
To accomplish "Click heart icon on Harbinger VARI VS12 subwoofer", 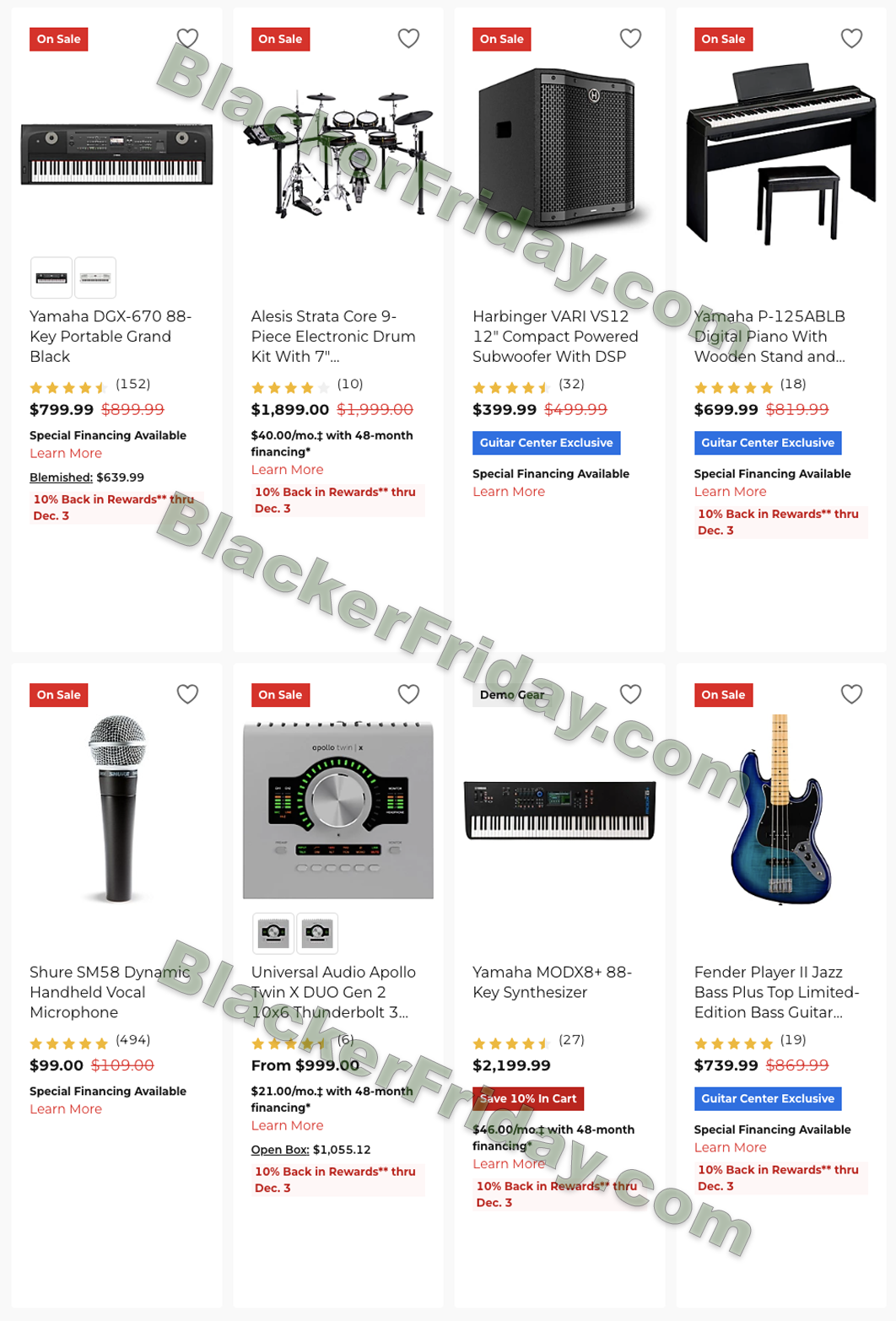I will coord(630,38).
